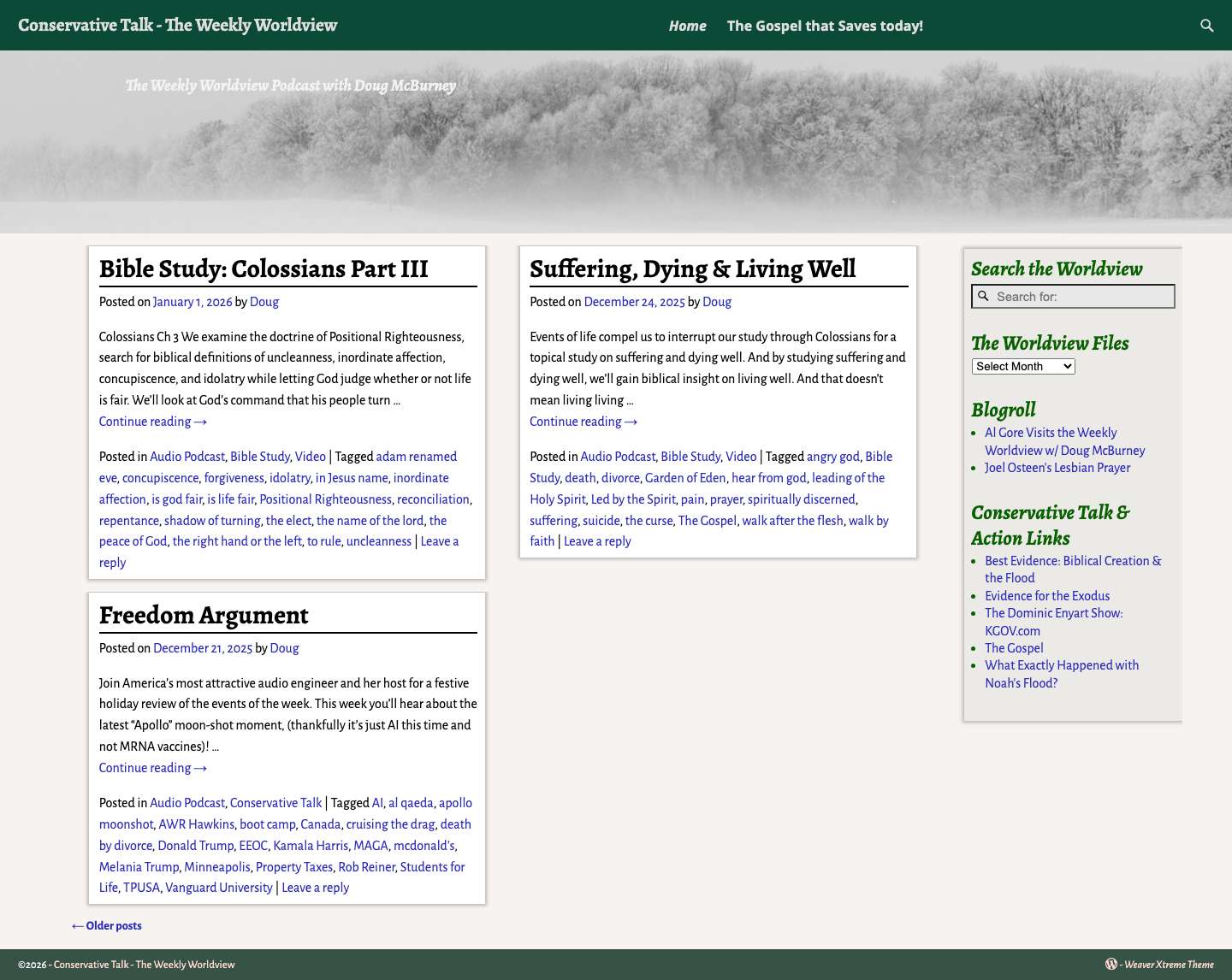Click the Led by the Spirit tag

tap(633, 499)
